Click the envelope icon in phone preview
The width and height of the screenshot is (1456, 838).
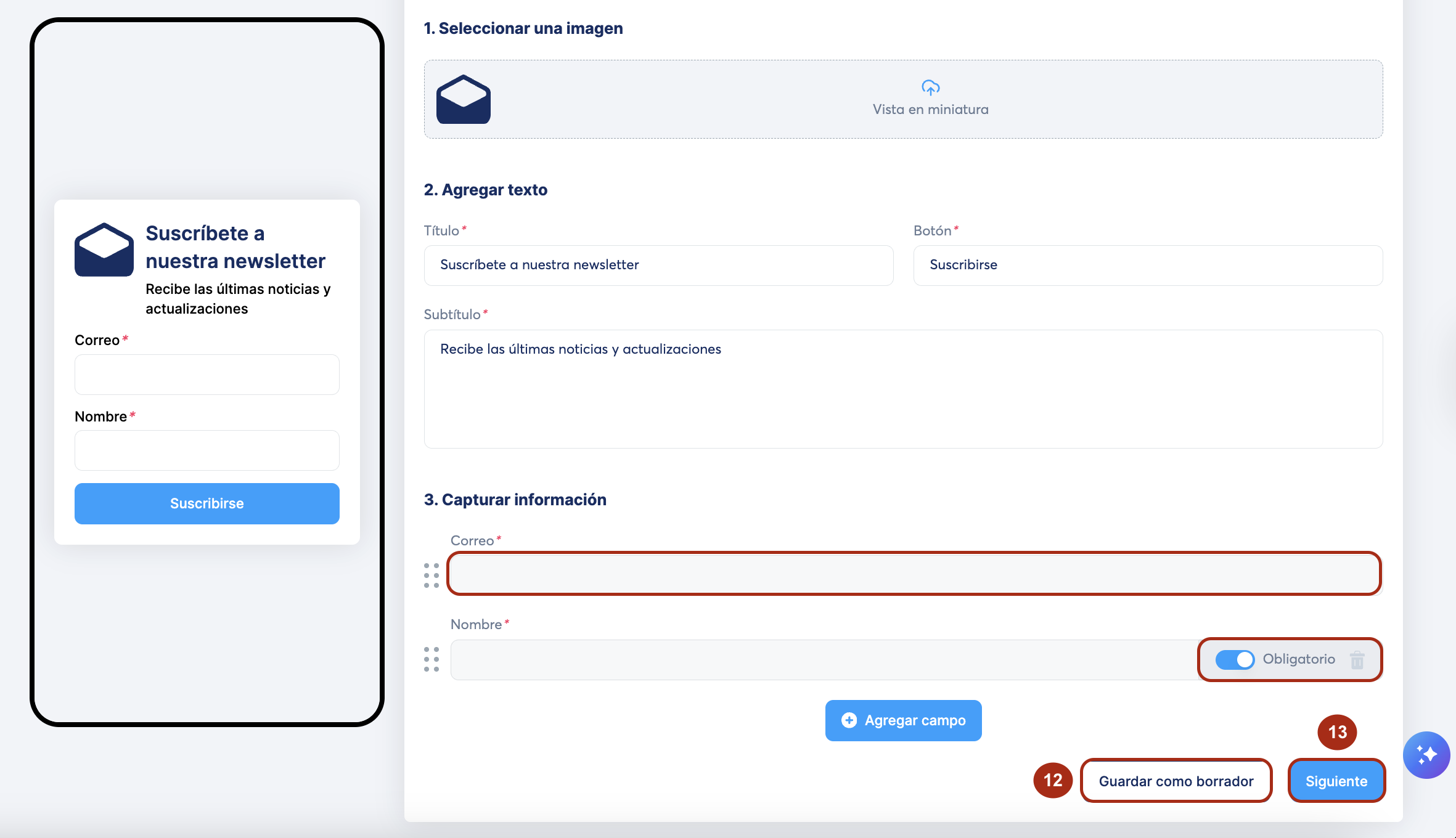pos(104,250)
